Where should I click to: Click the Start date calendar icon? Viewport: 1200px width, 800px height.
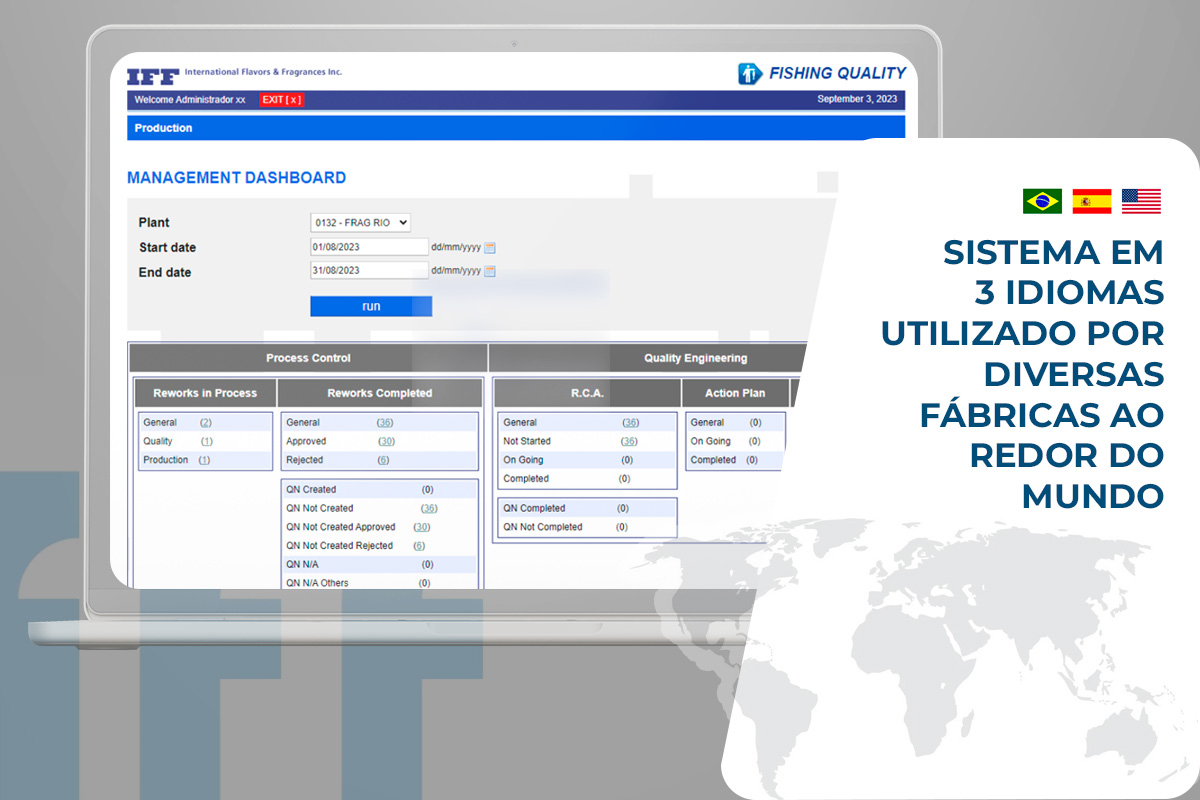point(490,247)
